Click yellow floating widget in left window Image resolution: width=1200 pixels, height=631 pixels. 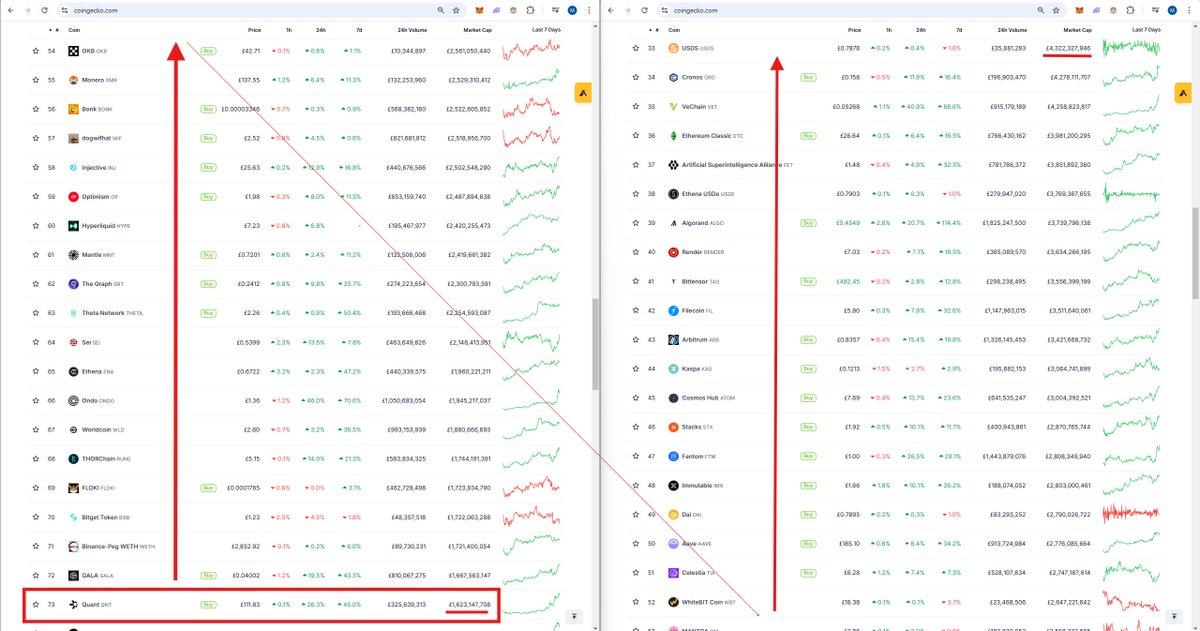point(583,93)
